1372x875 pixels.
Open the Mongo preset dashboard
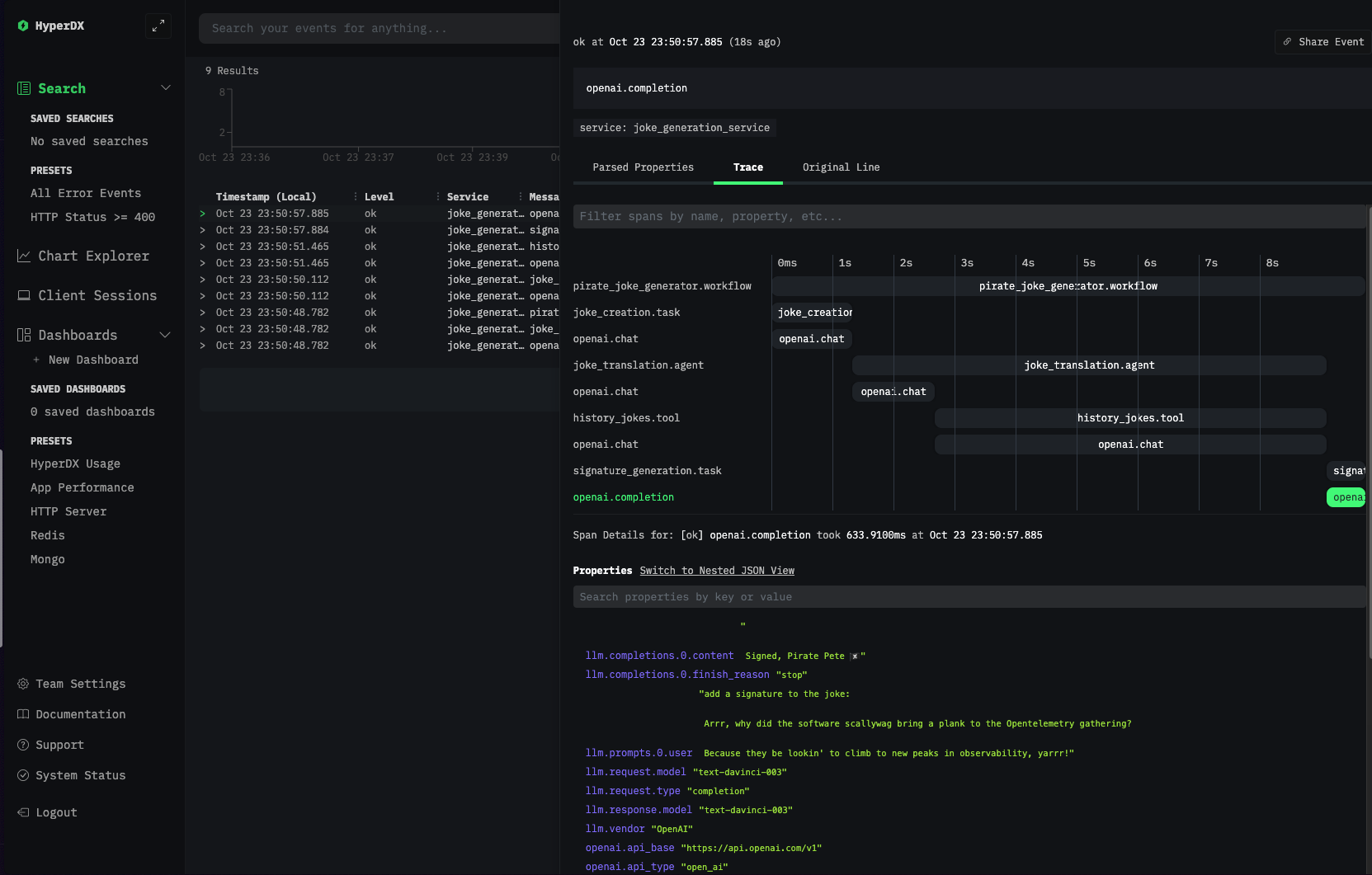point(48,559)
